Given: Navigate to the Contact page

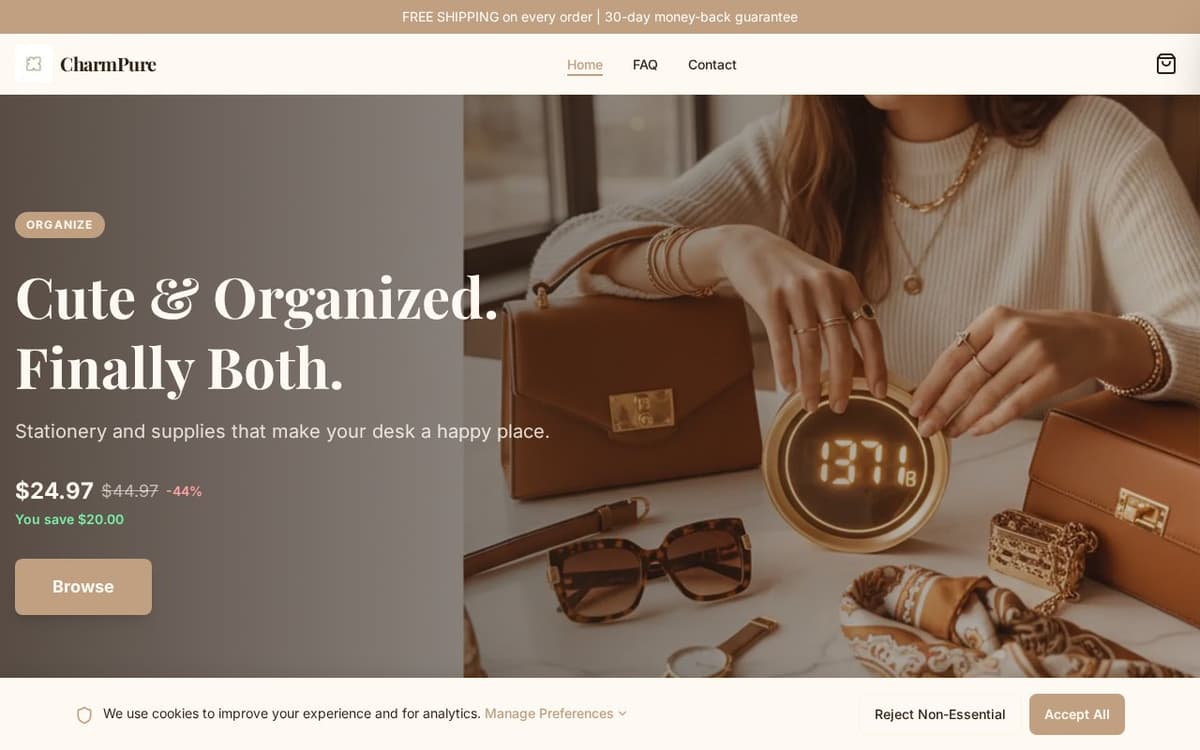Looking at the screenshot, I should coord(712,65).
